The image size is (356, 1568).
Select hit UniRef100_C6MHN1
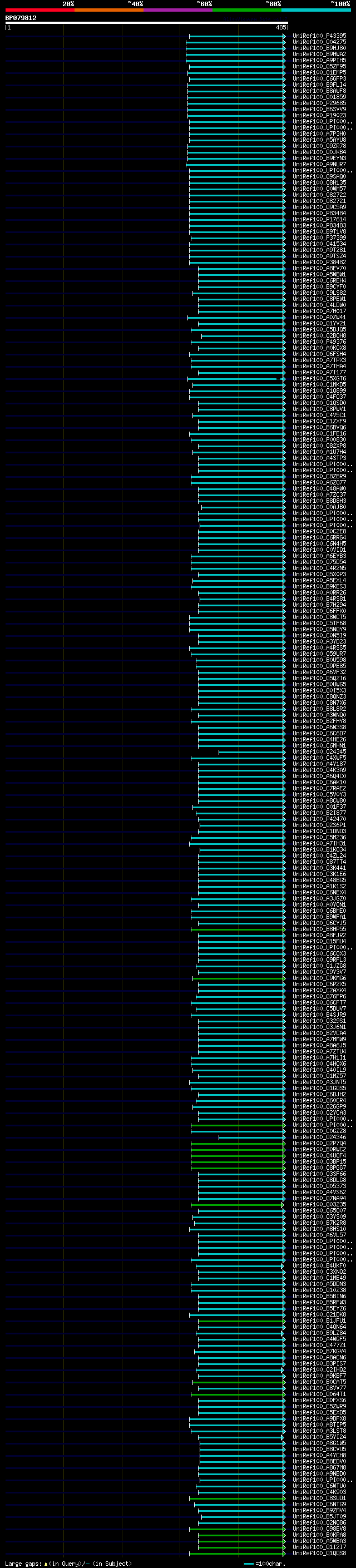[319, 746]
